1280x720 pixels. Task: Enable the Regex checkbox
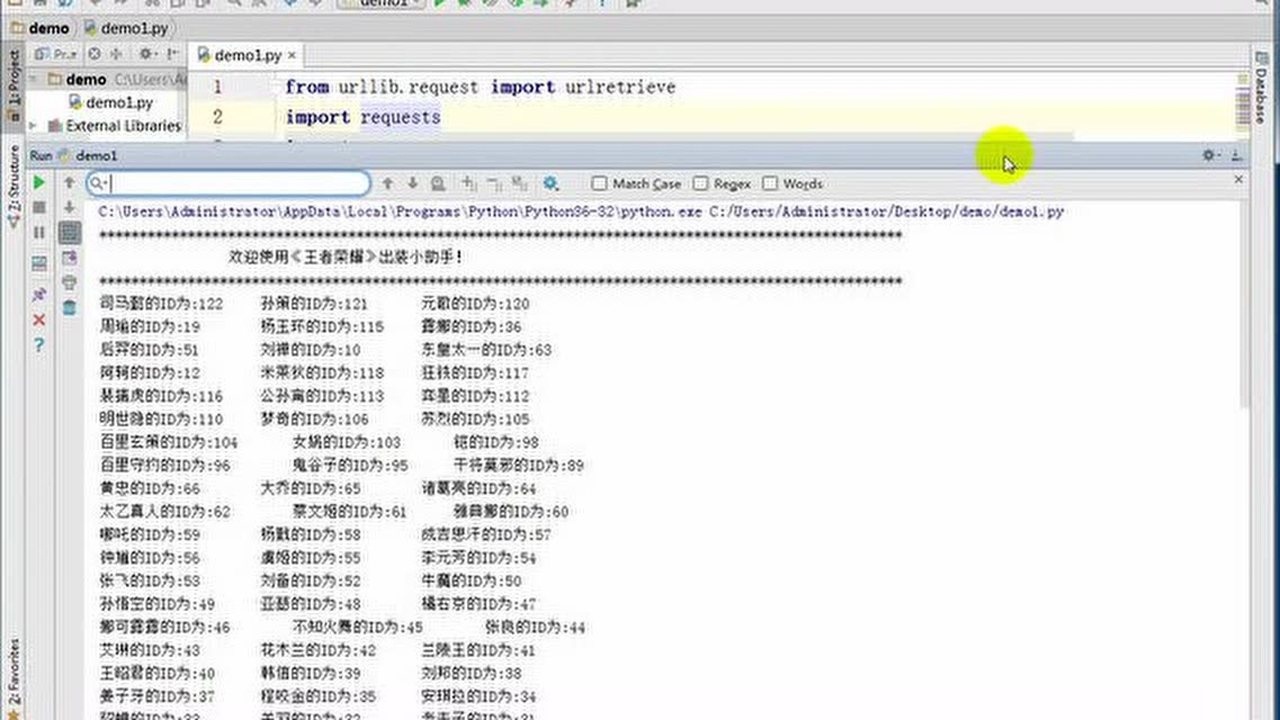pos(700,184)
